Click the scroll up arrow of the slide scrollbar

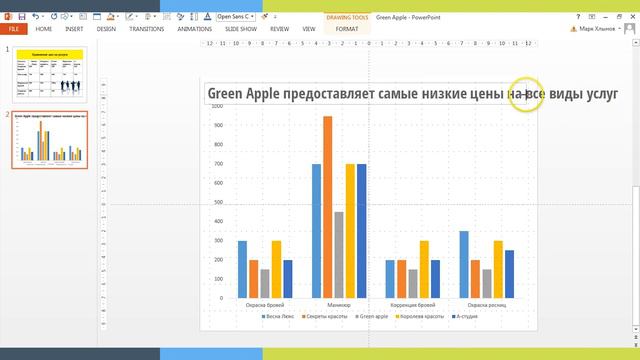pyautogui.click(x=636, y=42)
